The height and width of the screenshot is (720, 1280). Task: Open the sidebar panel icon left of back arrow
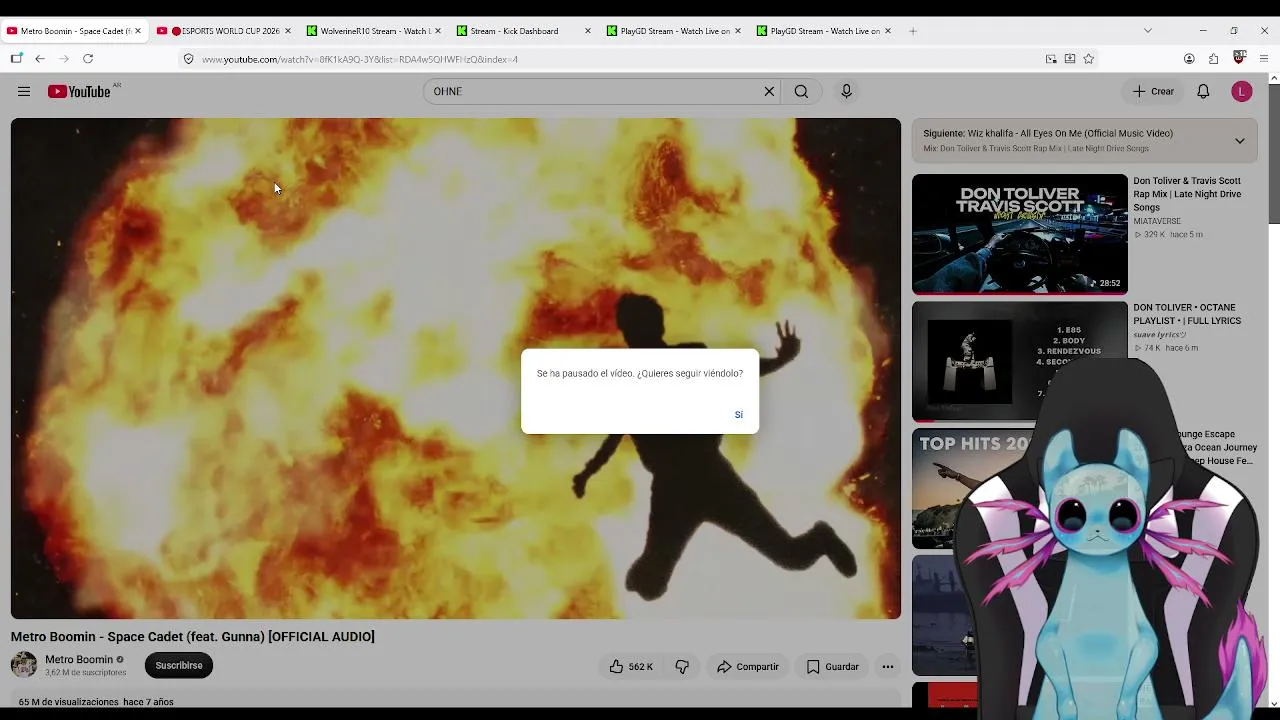pyautogui.click(x=16, y=59)
